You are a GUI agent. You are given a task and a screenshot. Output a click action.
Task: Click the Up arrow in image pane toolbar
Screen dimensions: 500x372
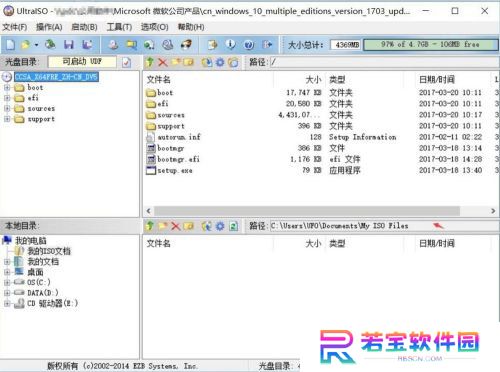[150, 62]
